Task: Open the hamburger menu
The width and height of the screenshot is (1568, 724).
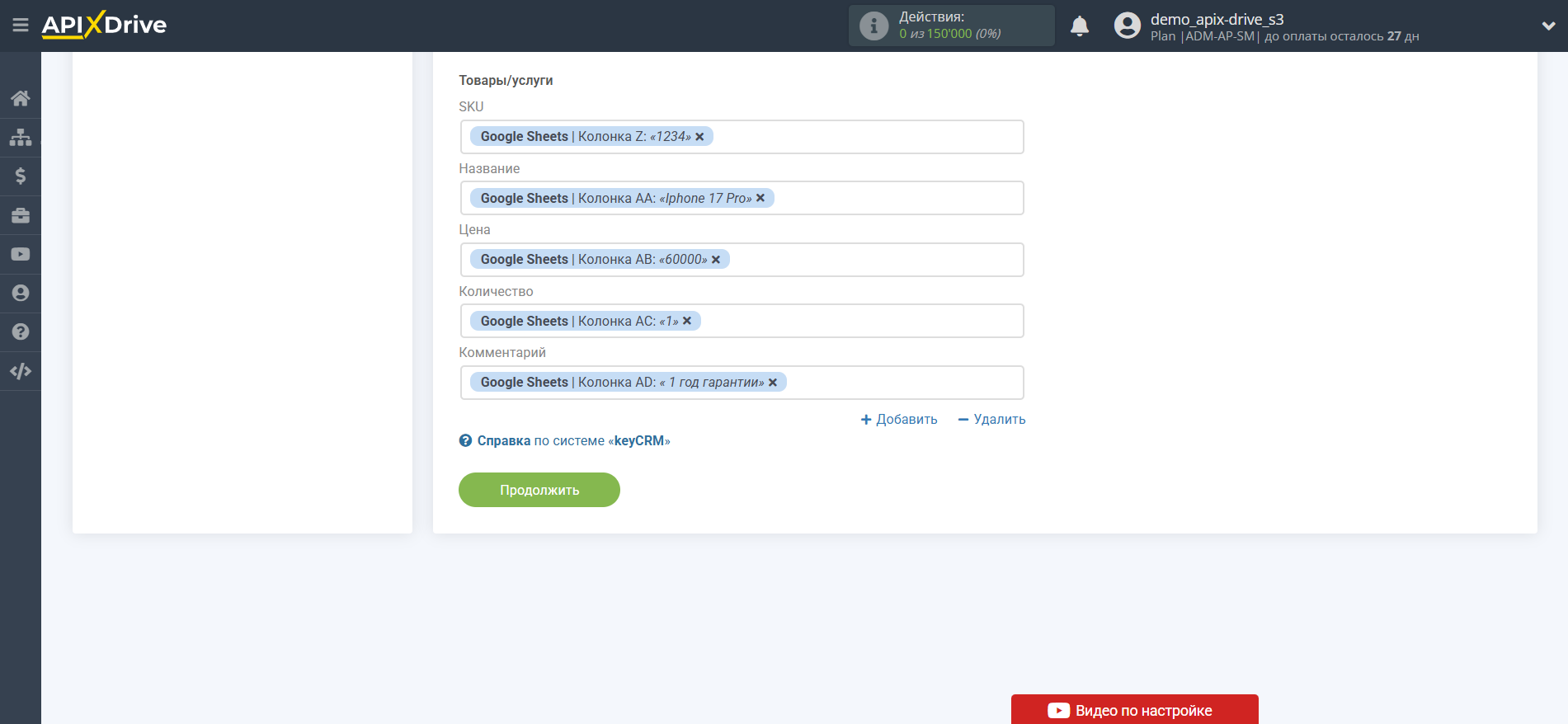Action: point(21,26)
